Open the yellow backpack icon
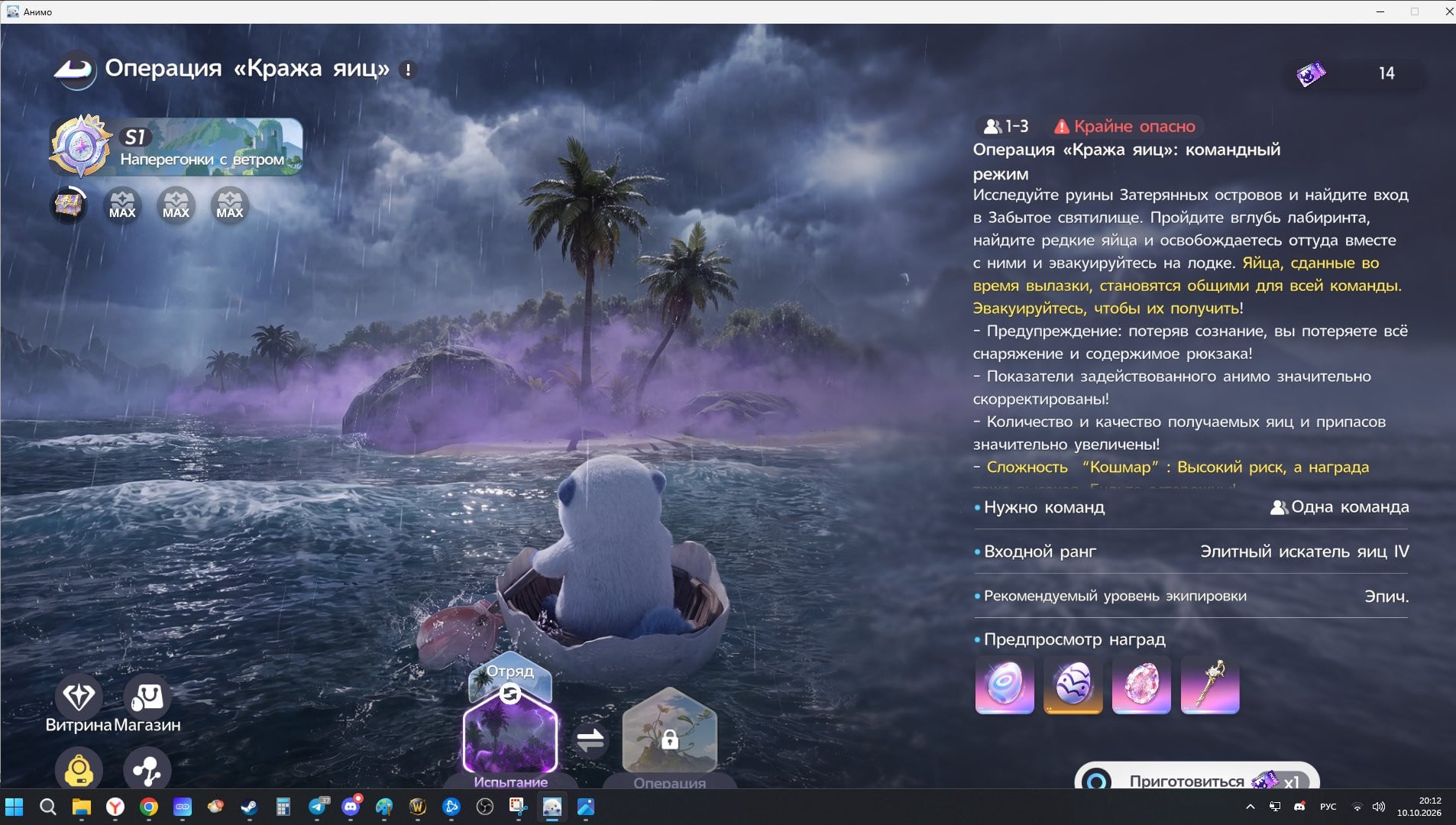 78,769
